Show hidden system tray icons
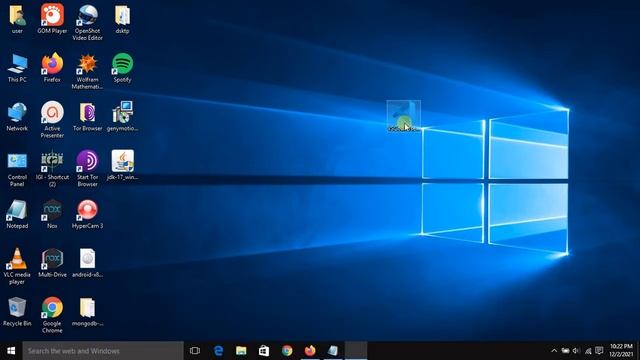 554,351
